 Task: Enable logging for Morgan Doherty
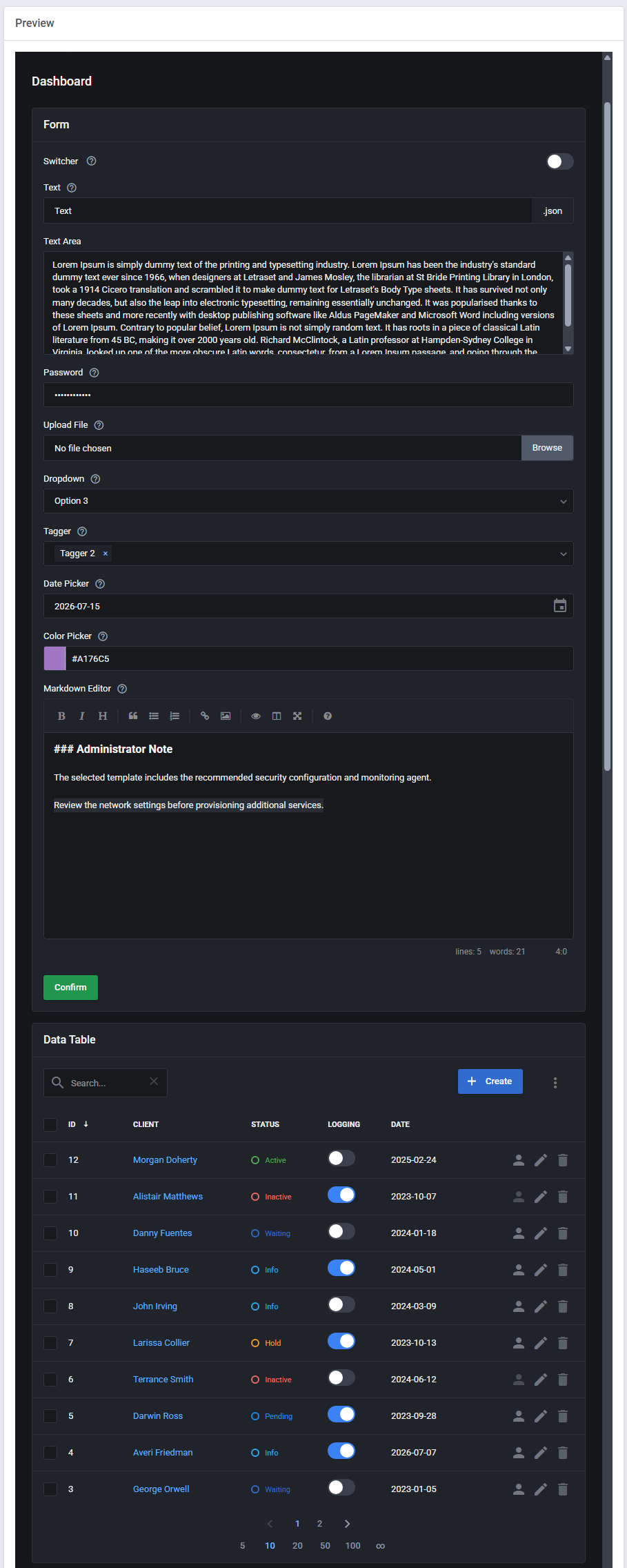tap(341, 1158)
